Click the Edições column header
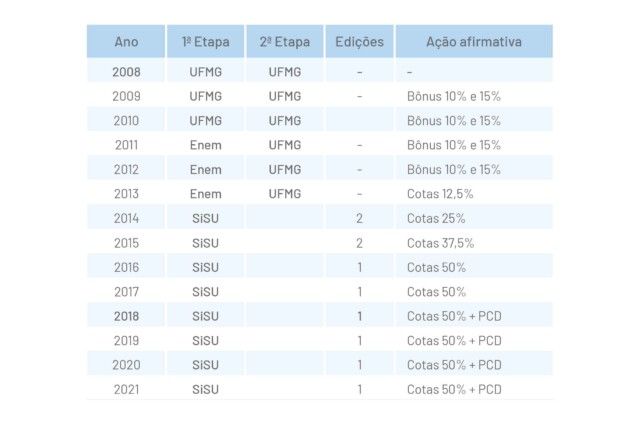This screenshot has height=445, width=640. click(359, 42)
